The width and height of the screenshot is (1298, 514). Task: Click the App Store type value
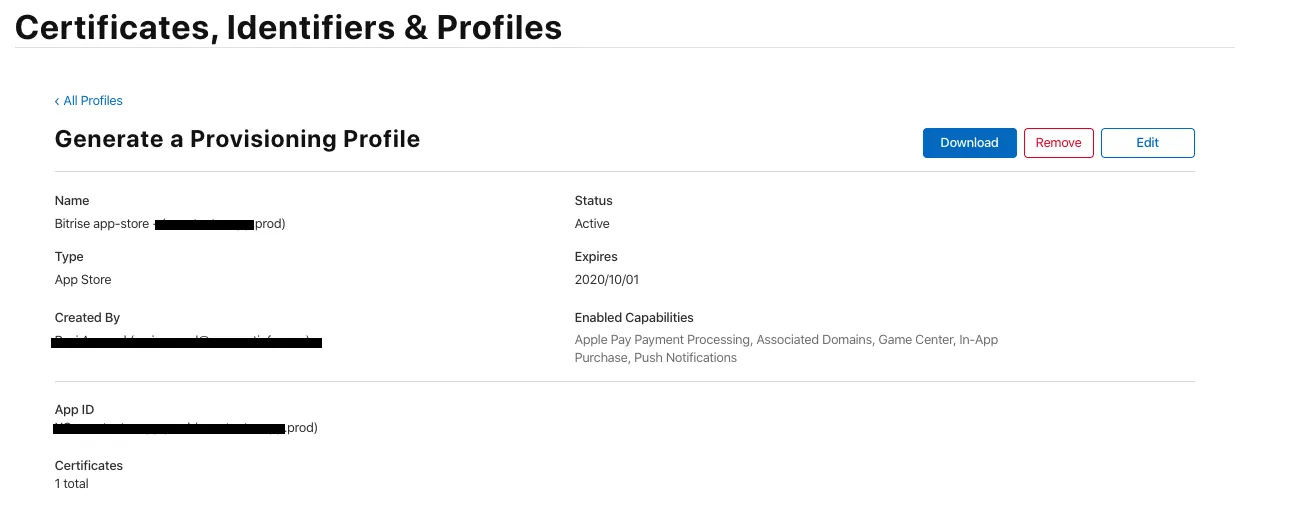[83, 280]
